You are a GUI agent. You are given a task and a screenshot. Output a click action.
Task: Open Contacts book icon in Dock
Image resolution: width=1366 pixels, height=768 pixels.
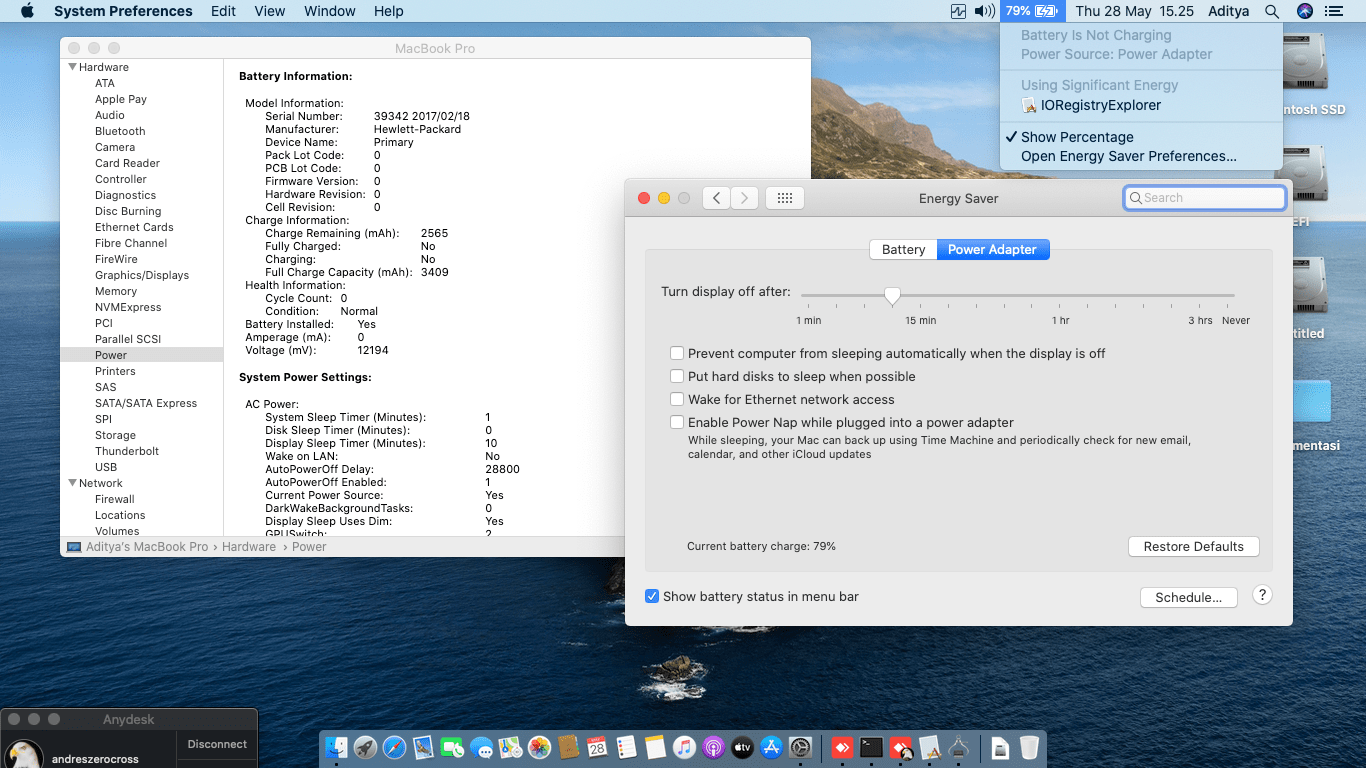pos(569,747)
